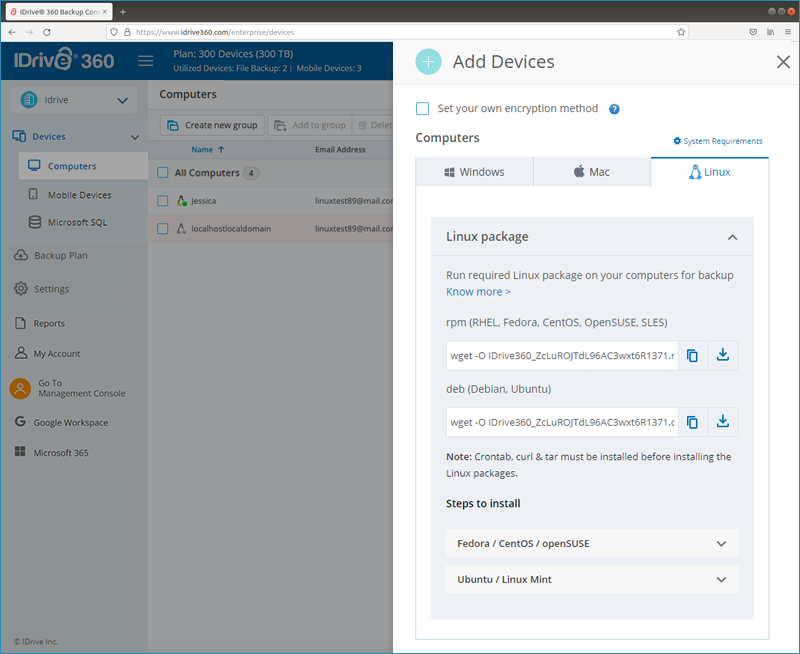Click the IDrive 360 logo

64,60
